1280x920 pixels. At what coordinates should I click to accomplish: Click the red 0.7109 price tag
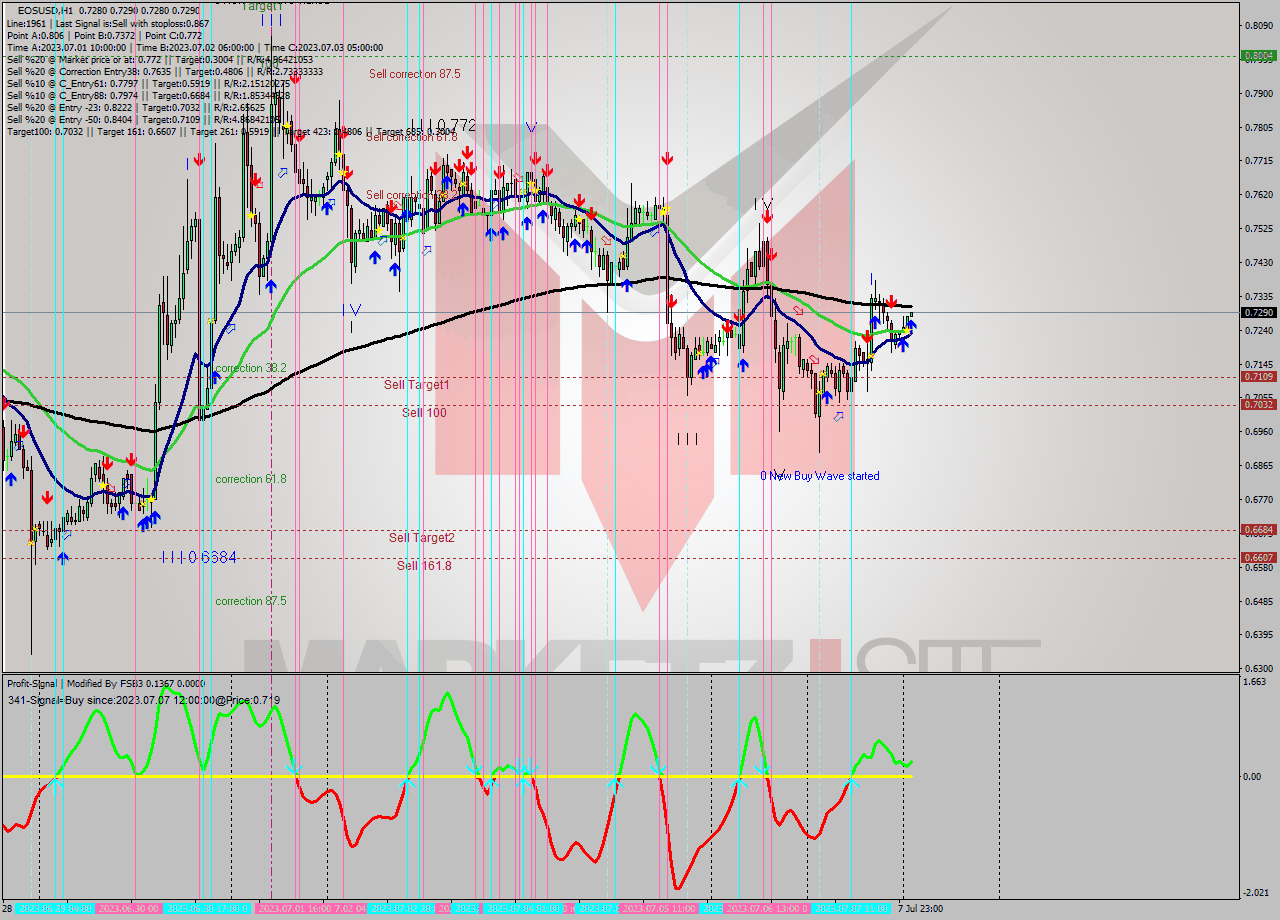pos(1257,377)
